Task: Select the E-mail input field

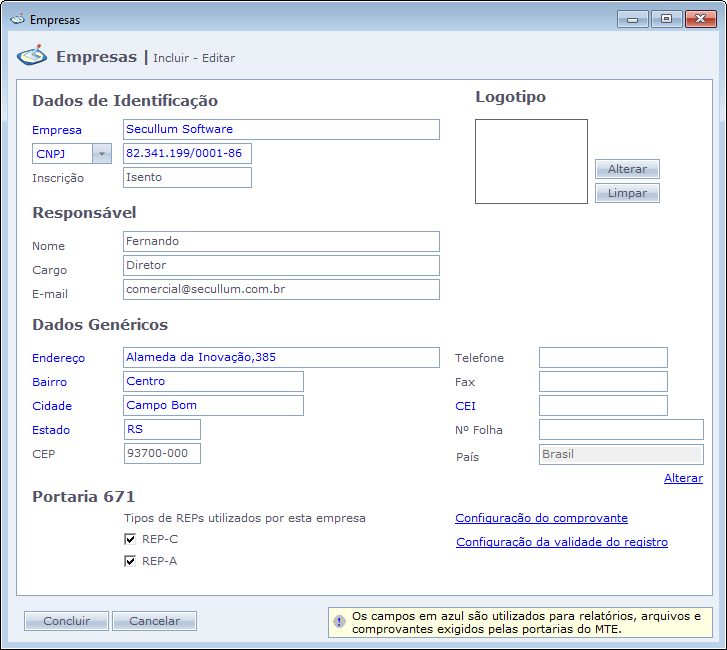Action: coord(281,289)
